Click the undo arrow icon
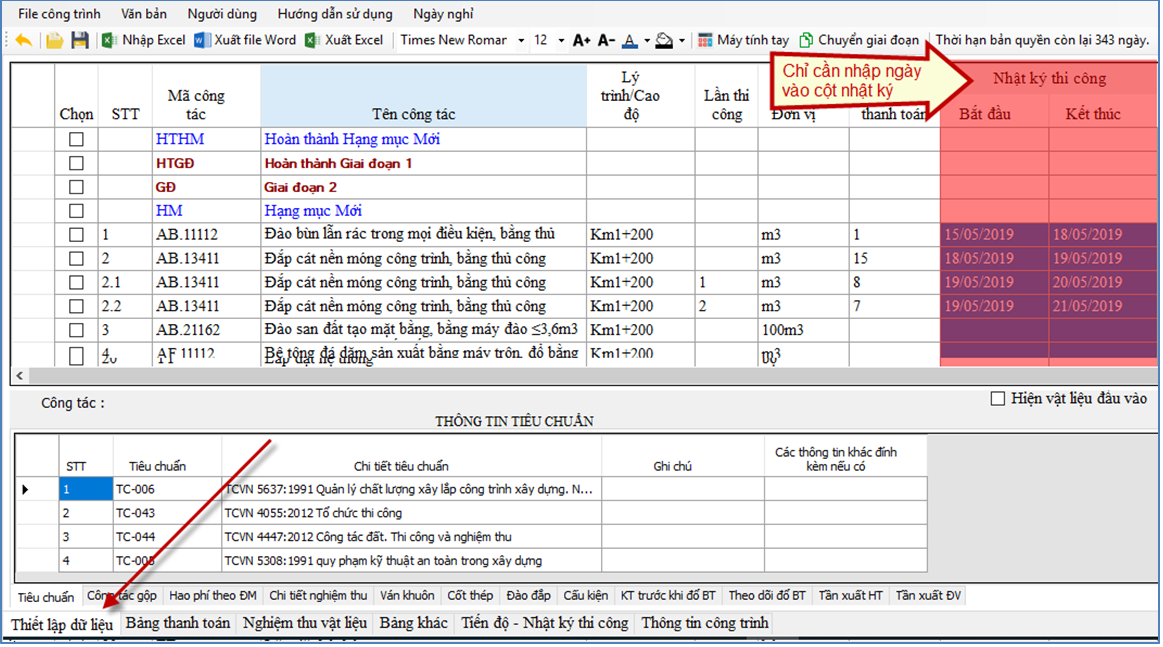This screenshot has height=647, width=1163. click(x=23, y=41)
